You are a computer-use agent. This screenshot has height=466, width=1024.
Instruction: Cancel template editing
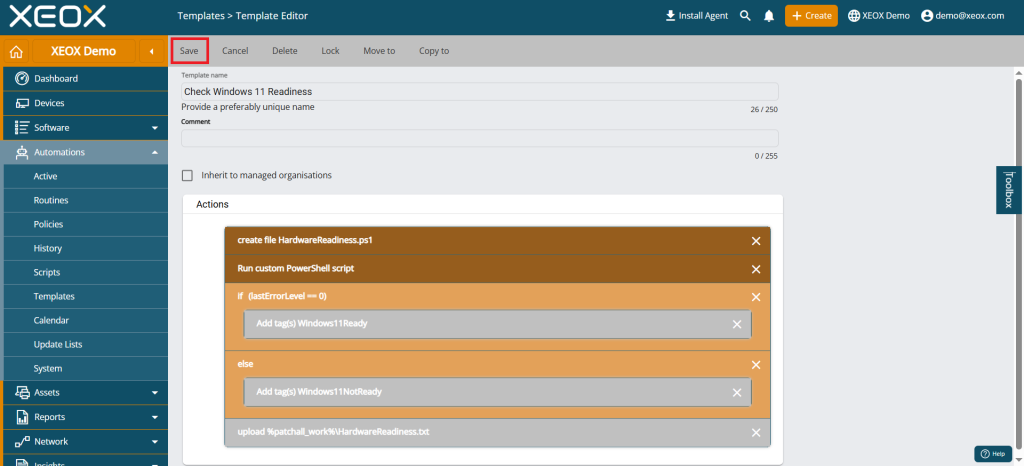[x=235, y=51]
